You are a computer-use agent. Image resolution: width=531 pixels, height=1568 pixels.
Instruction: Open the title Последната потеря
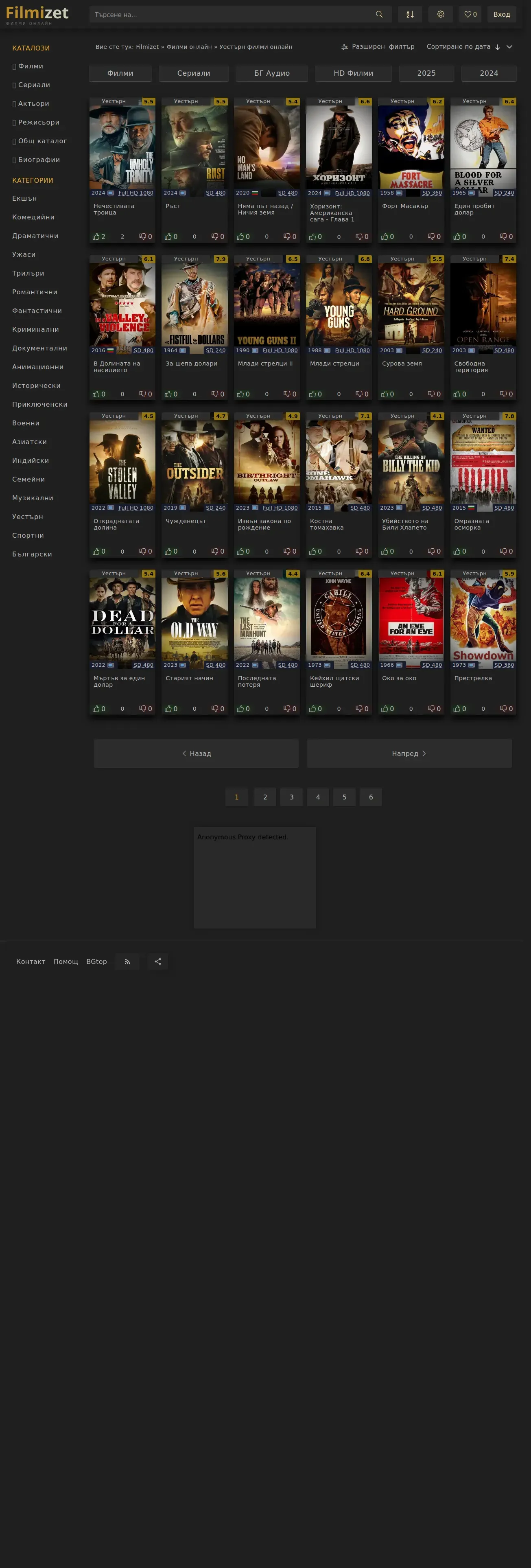click(257, 682)
